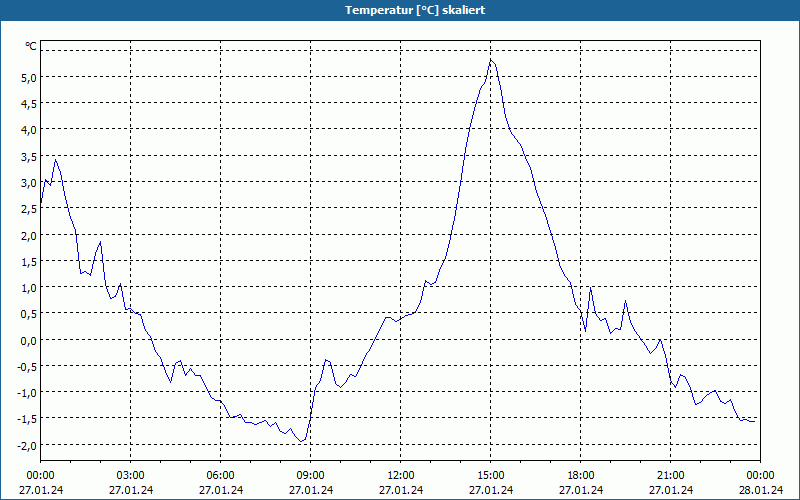Select the 5,0 y-axis value
Image resolution: width=800 pixels, height=500 pixels.
click(29, 78)
